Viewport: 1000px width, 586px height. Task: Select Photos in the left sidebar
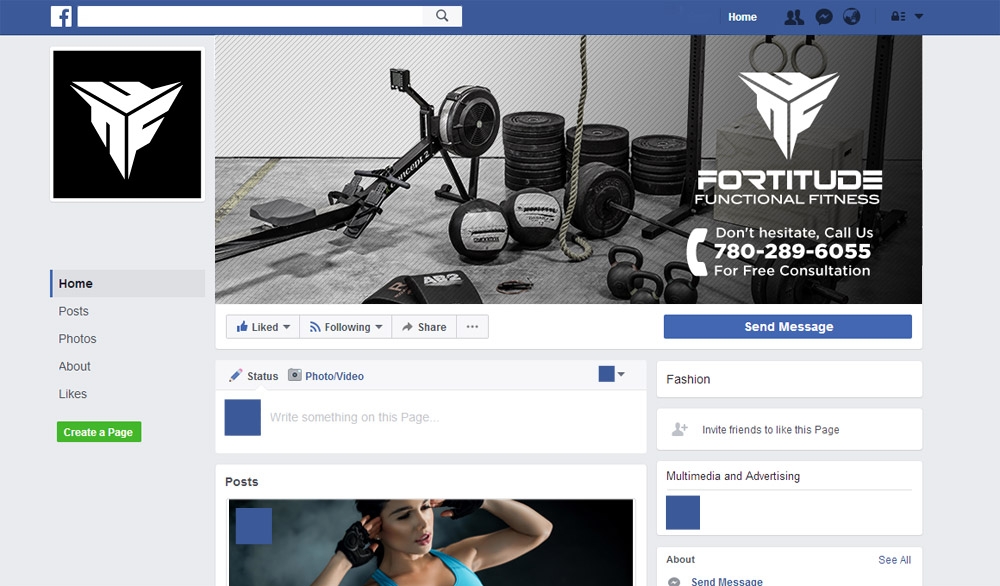(77, 338)
